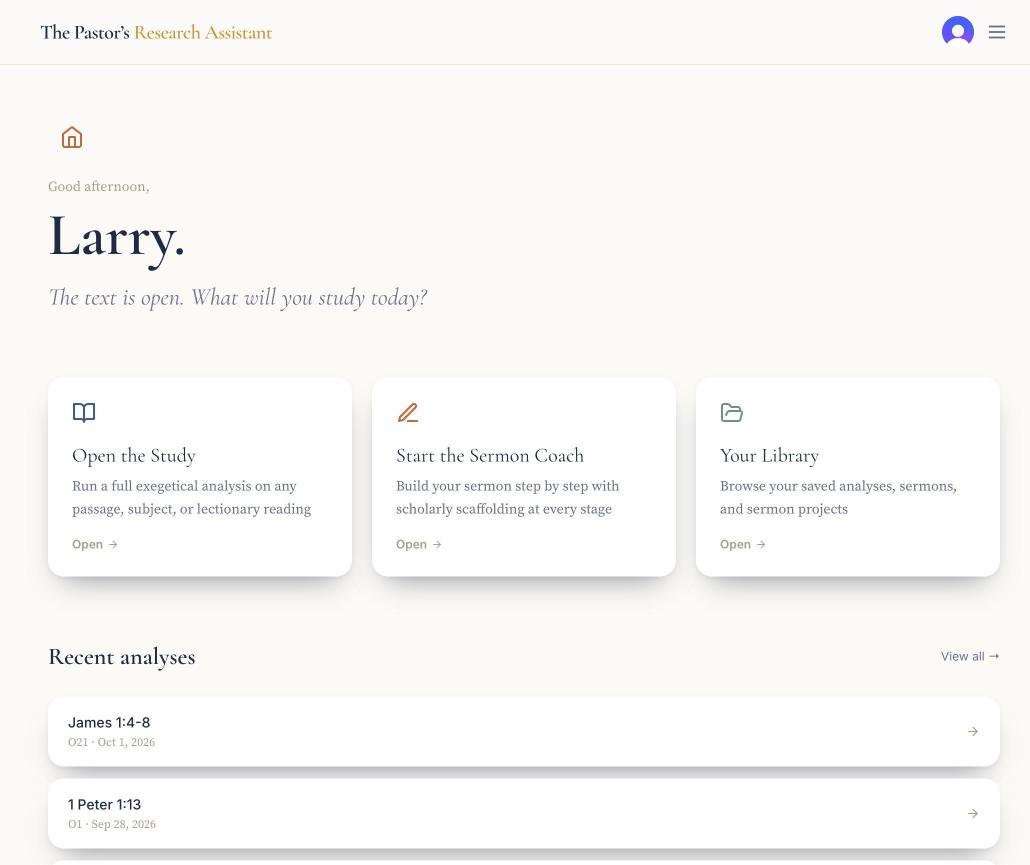1030x865 pixels.
Task: Click the folder Library icon
Action: [732, 412]
